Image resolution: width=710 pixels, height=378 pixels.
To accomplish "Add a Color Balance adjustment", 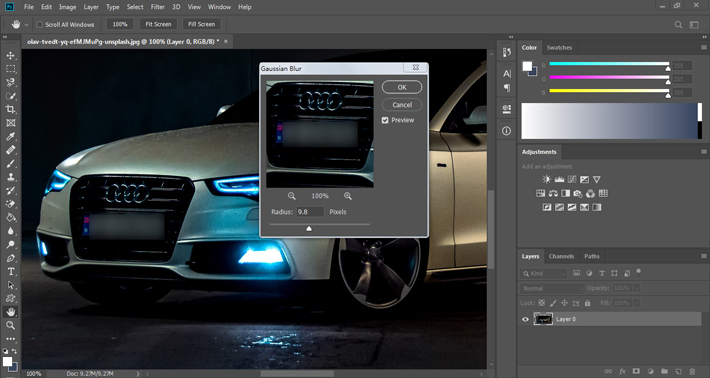I will click(x=553, y=193).
